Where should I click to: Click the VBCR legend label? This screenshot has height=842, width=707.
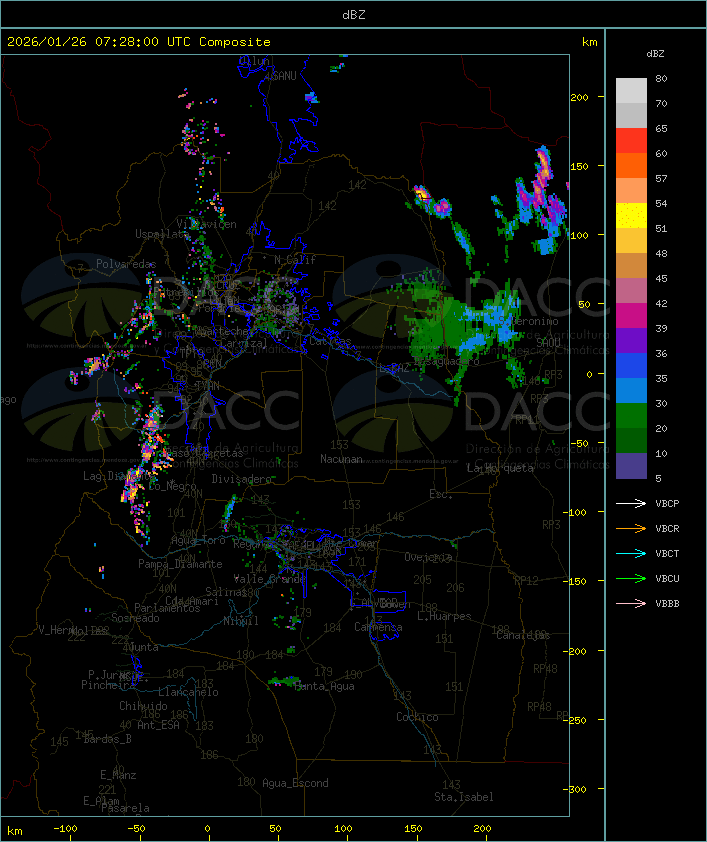click(x=667, y=528)
